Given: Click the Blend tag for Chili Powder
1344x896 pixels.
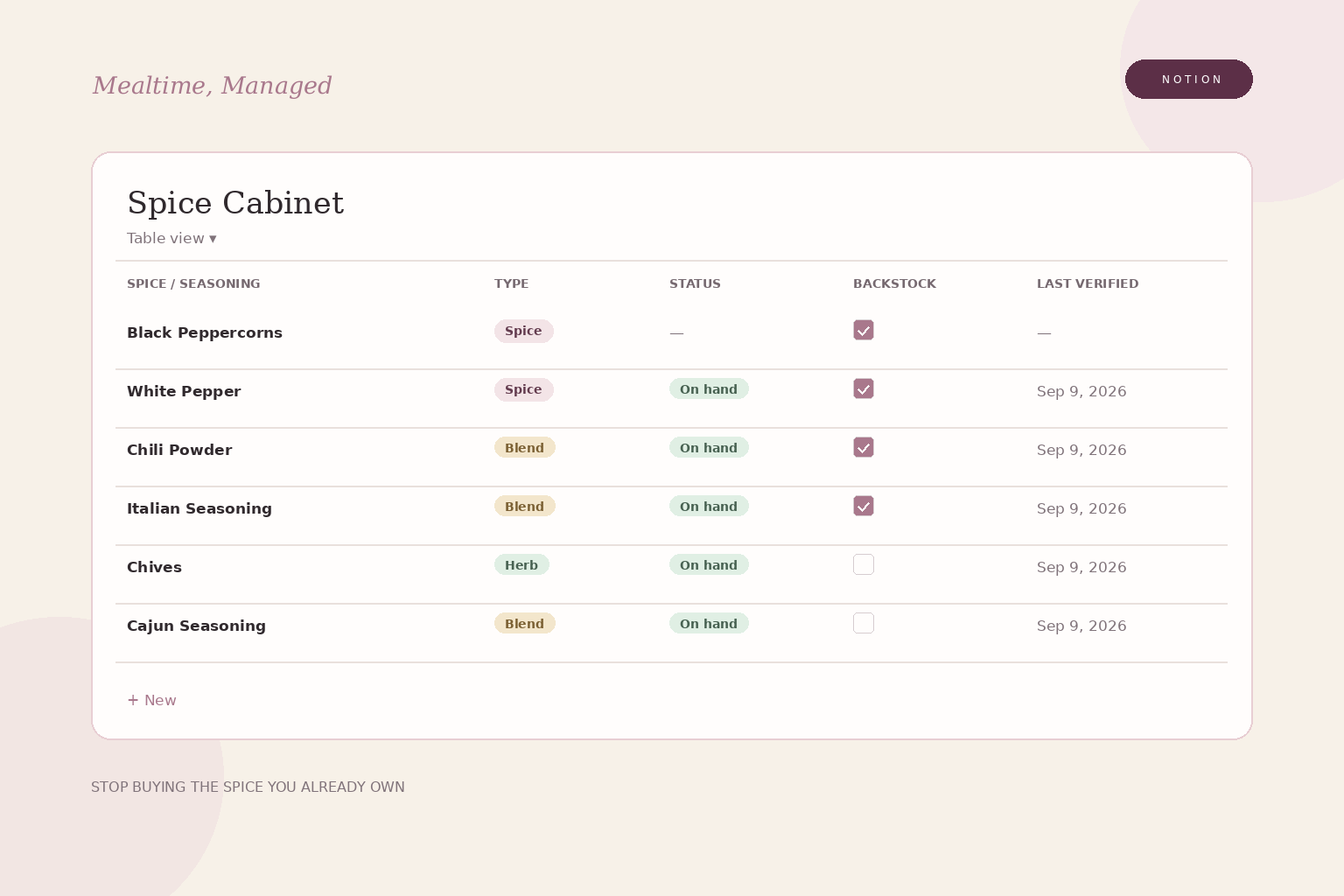Looking at the screenshot, I should click(x=524, y=448).
